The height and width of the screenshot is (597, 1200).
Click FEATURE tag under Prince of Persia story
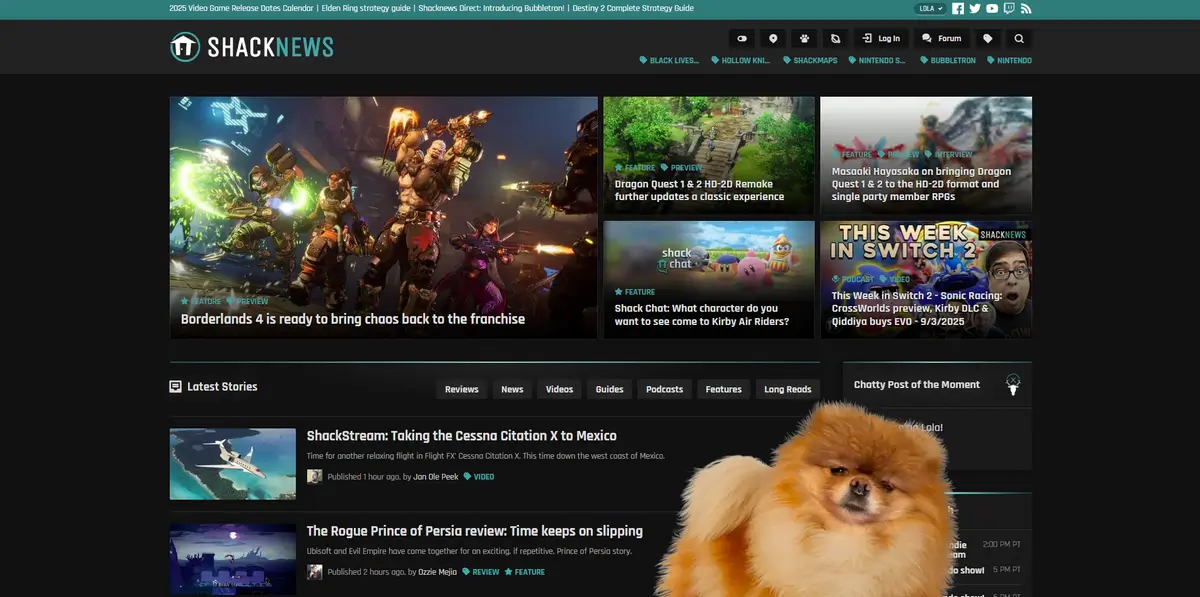click(525, 572)
